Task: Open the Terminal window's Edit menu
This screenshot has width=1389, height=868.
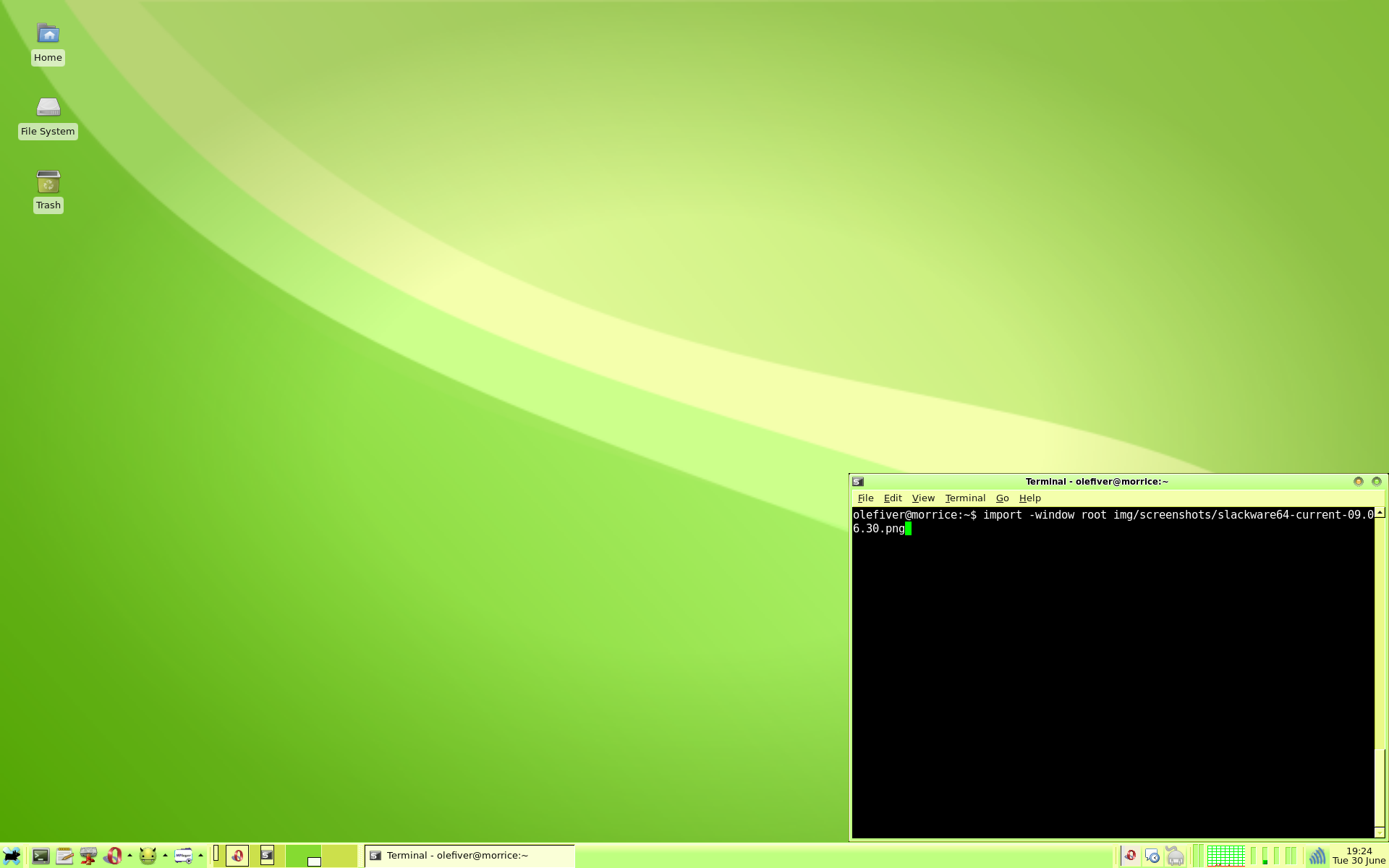Action: click(893, 498)
